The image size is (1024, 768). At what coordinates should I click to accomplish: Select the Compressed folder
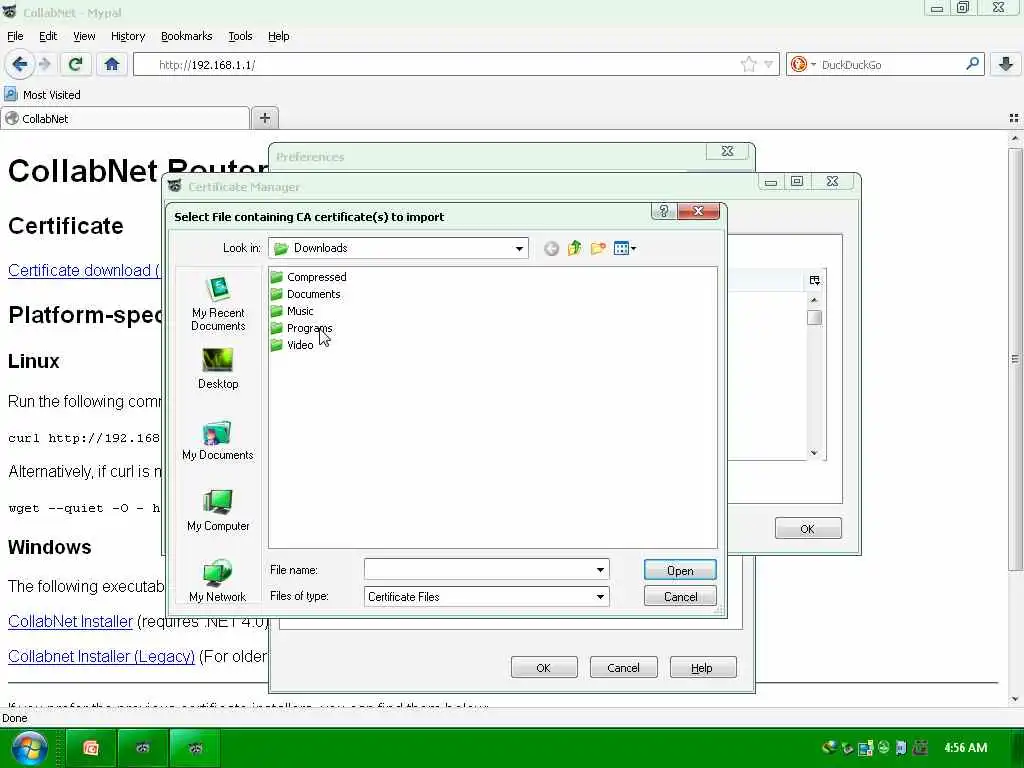308,277
